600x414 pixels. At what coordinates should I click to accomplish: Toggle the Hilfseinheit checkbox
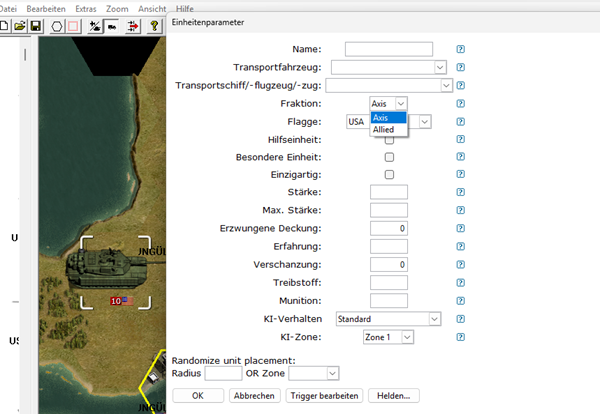pyautogui.click(x=389, y=140)
